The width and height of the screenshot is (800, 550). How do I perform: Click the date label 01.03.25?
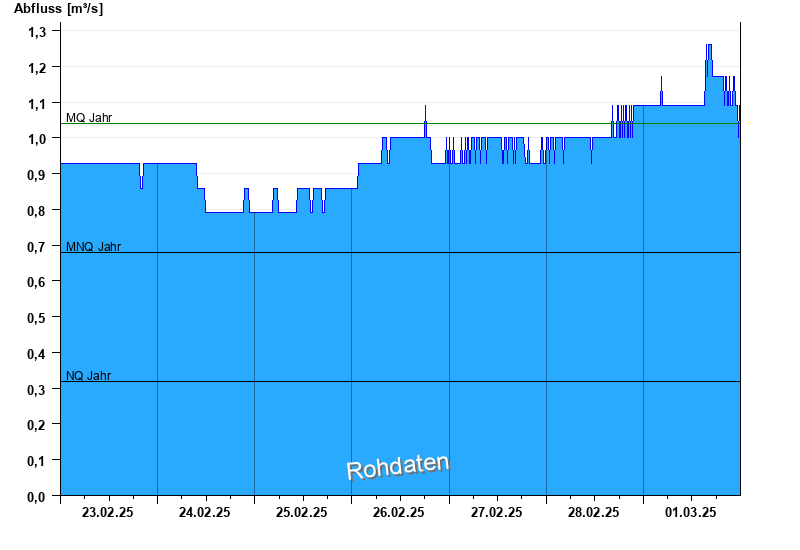[x=690, y=512]
